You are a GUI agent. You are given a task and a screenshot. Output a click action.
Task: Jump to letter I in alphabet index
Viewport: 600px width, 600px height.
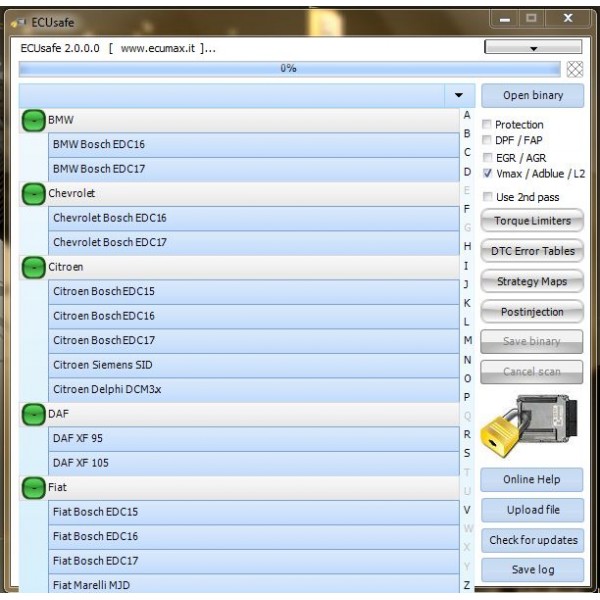[466, 266]
